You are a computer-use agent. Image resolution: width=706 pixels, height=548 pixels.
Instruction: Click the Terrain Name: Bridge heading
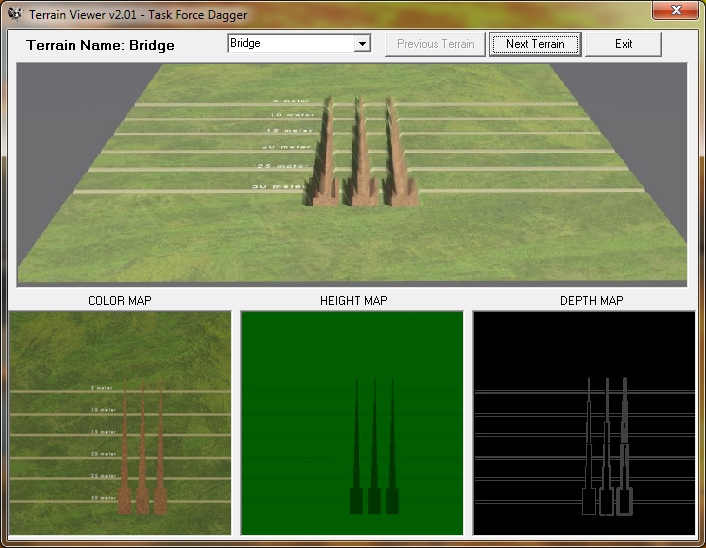100,45
